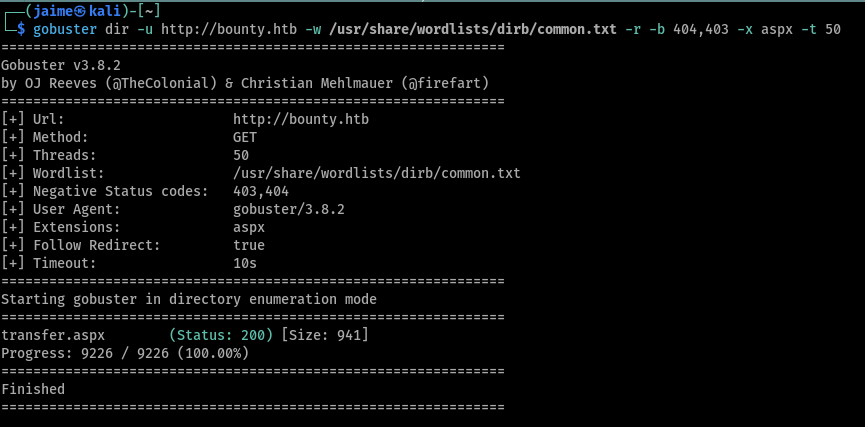Click the Follow Redirect value 'true'

[x=249, y=245]
